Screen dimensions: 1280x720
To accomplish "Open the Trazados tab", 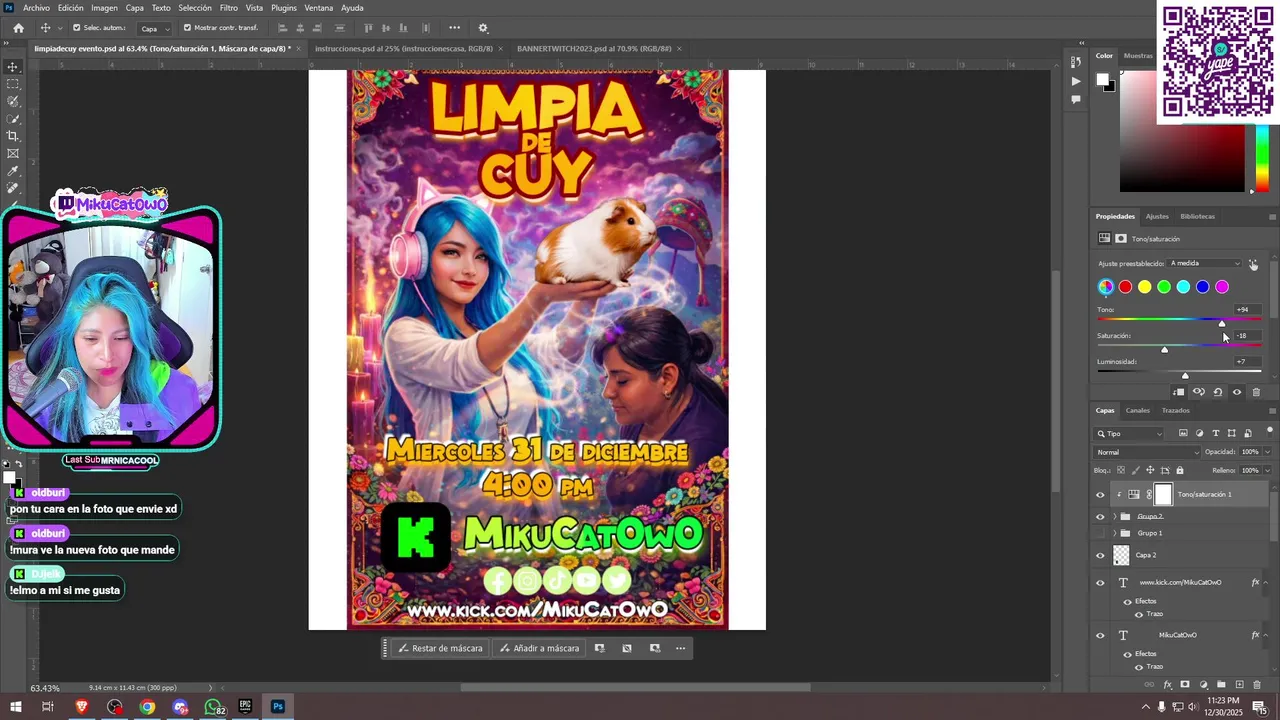I will pyautogui.click(x=1176, y=410).
